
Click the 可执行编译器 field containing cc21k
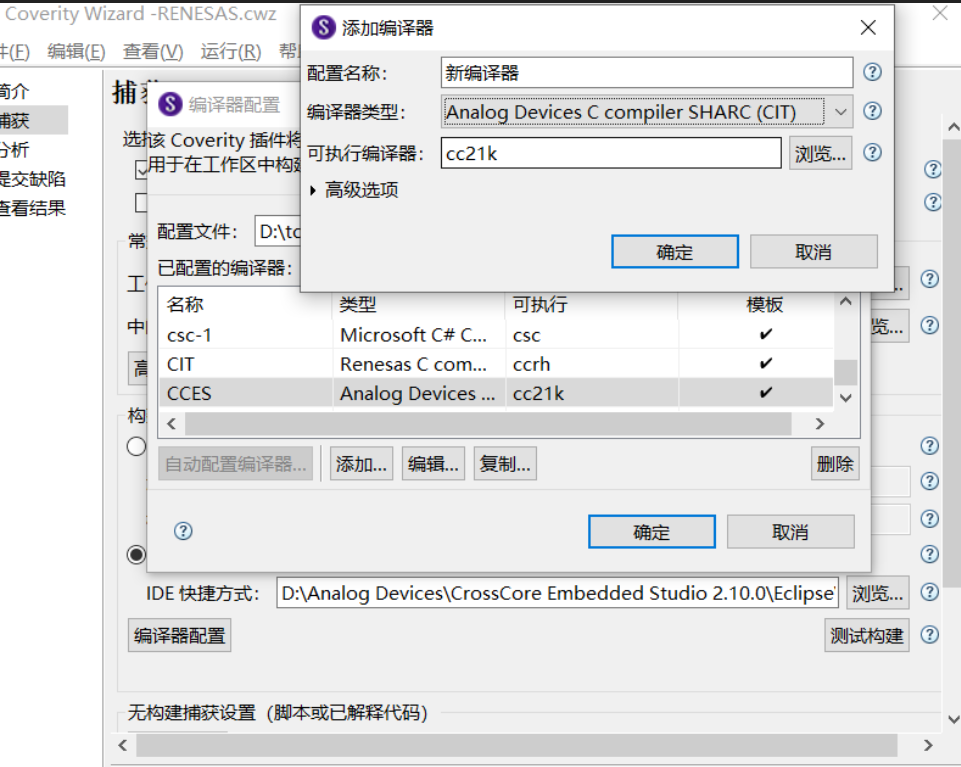coord(611,153)
